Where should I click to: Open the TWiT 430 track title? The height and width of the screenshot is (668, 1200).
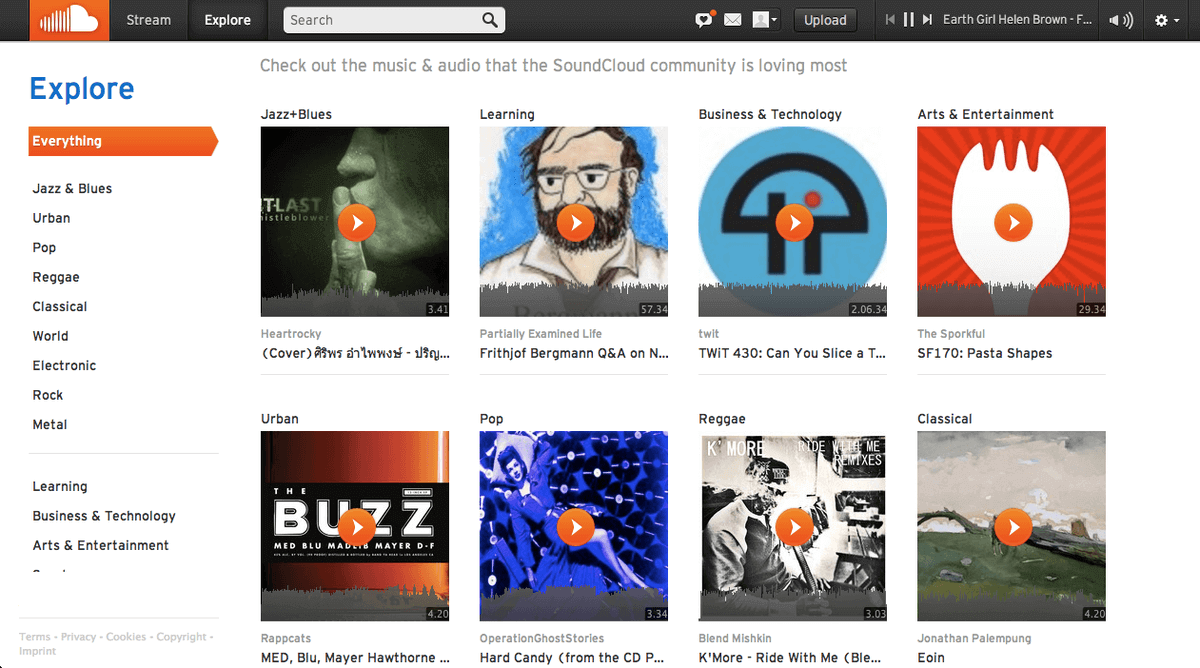pos(792,353)
